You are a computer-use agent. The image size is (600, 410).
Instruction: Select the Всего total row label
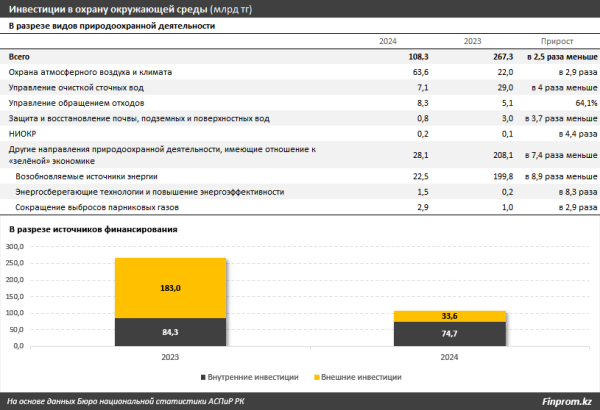click(x=19, y=59)
